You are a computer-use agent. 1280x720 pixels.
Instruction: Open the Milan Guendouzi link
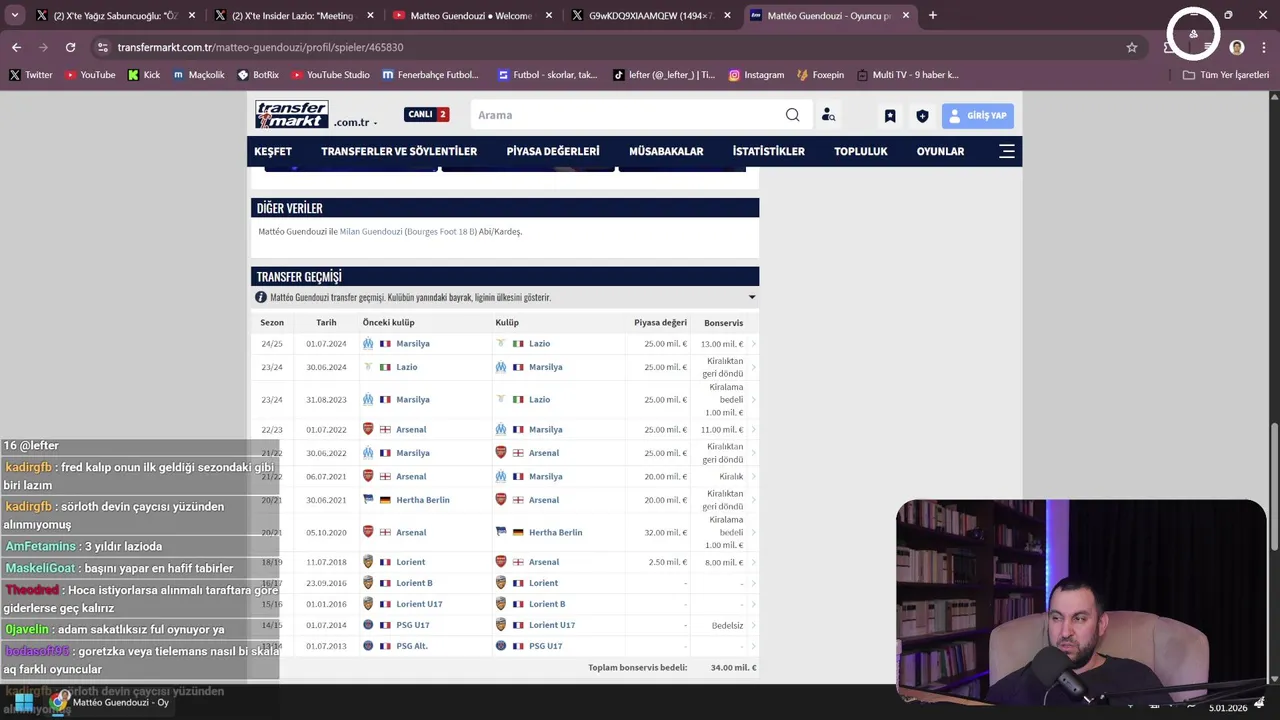[x=371, y=232]
